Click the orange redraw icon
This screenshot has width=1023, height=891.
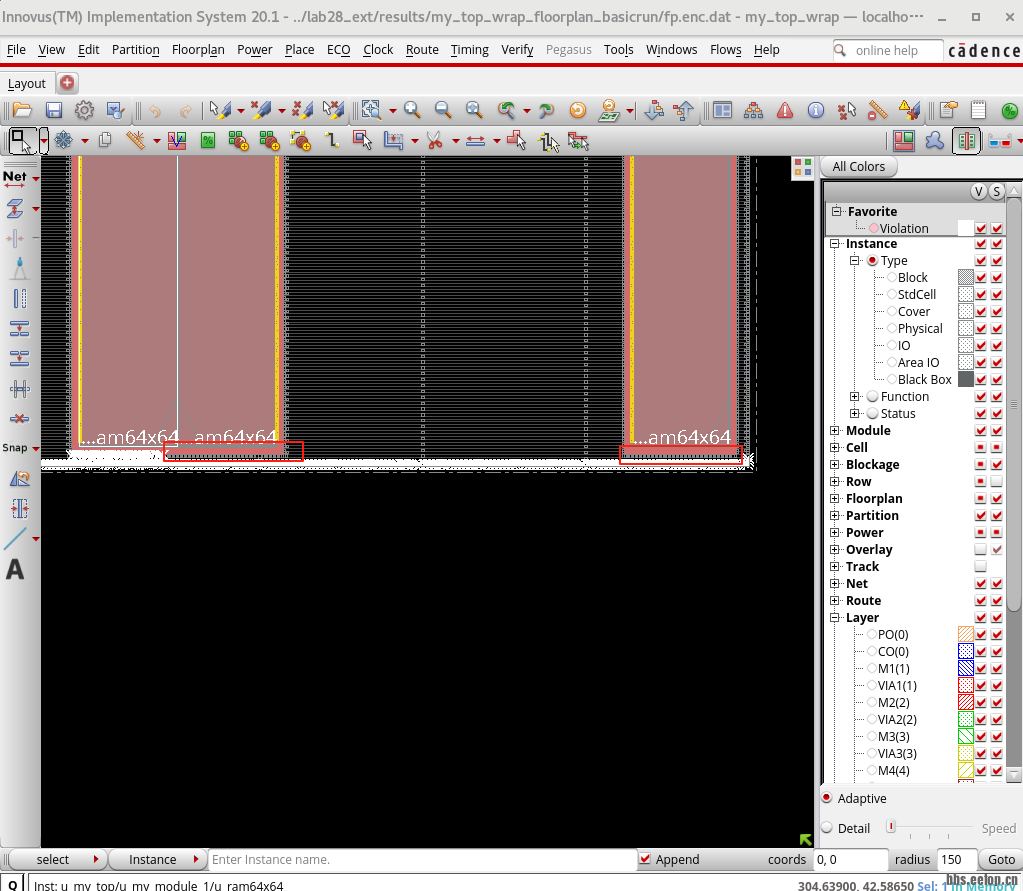coord(578,110)
